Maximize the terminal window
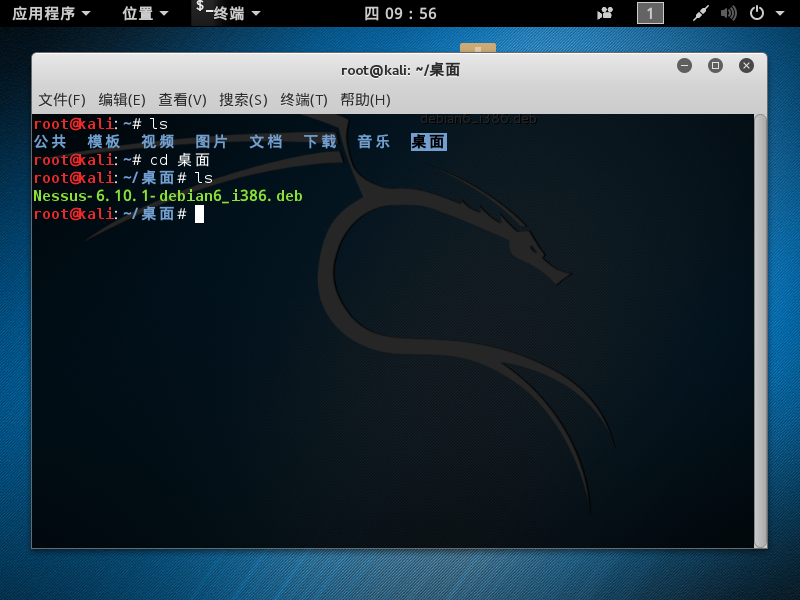Image resolution: width=800 pixels, height=600 pixels. [x=715, y=66]
